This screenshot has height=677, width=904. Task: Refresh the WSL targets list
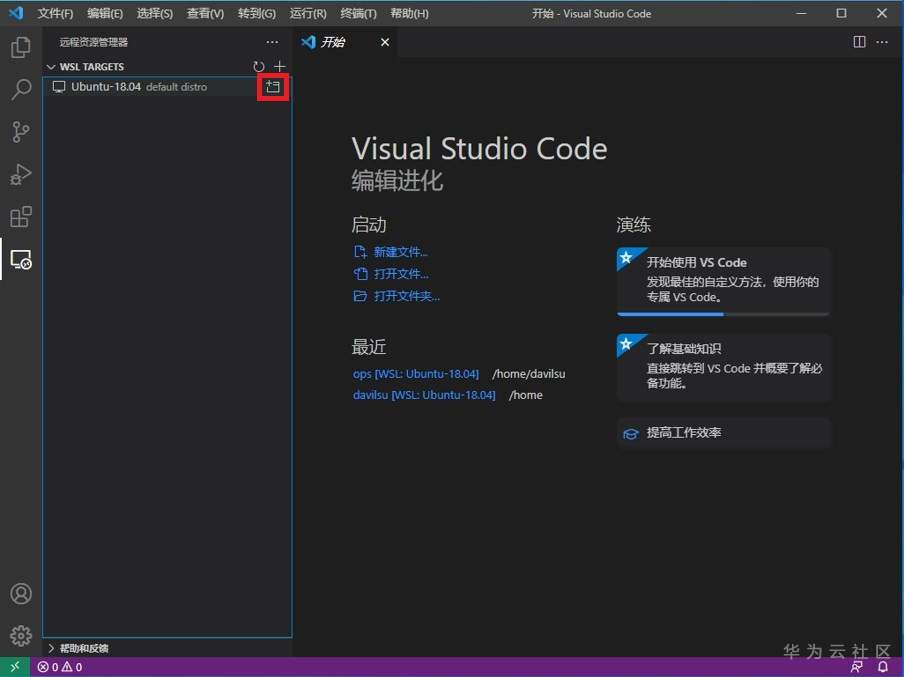coord(259,66)
